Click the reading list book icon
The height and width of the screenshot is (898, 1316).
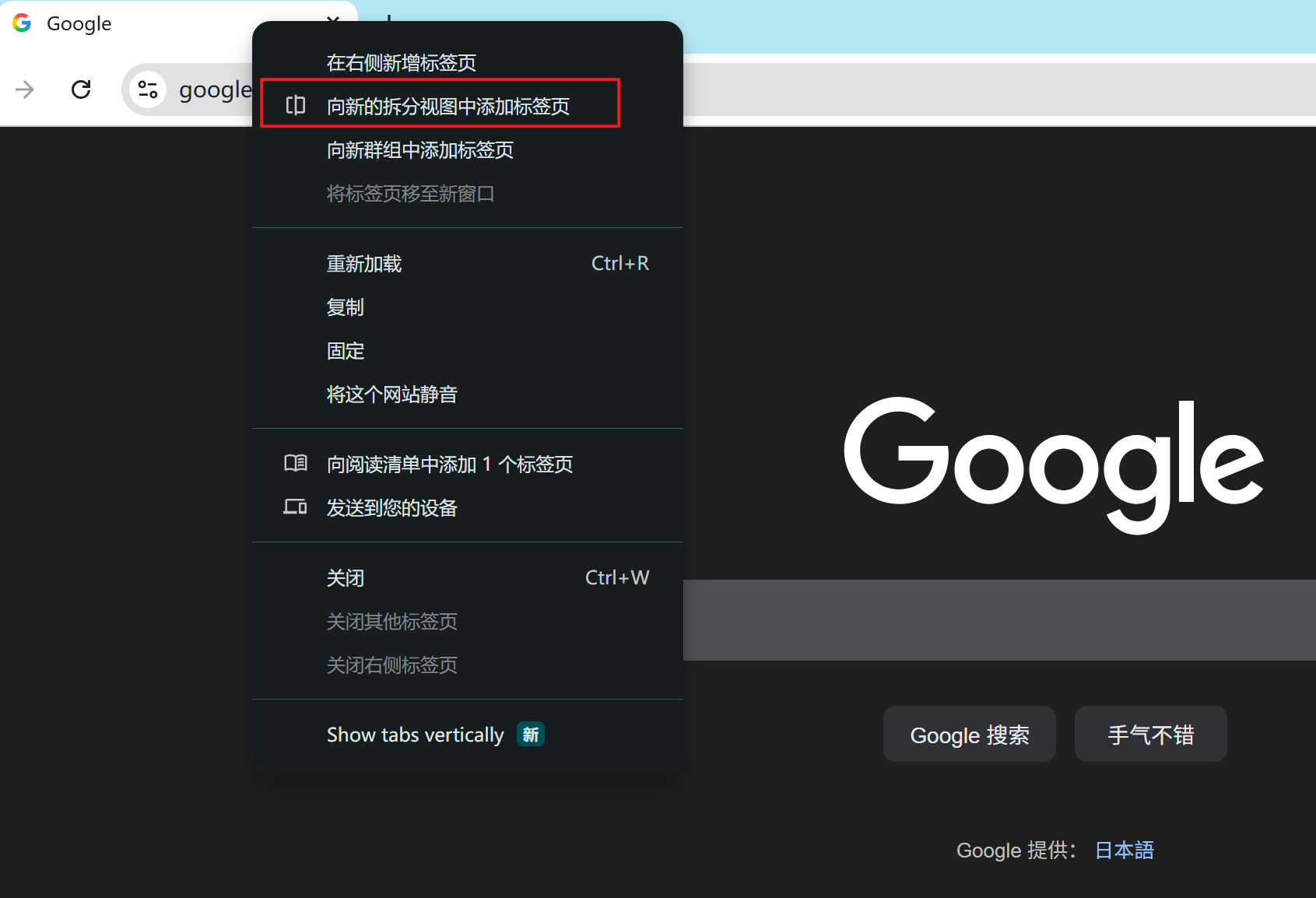click(x=296, y=464)
